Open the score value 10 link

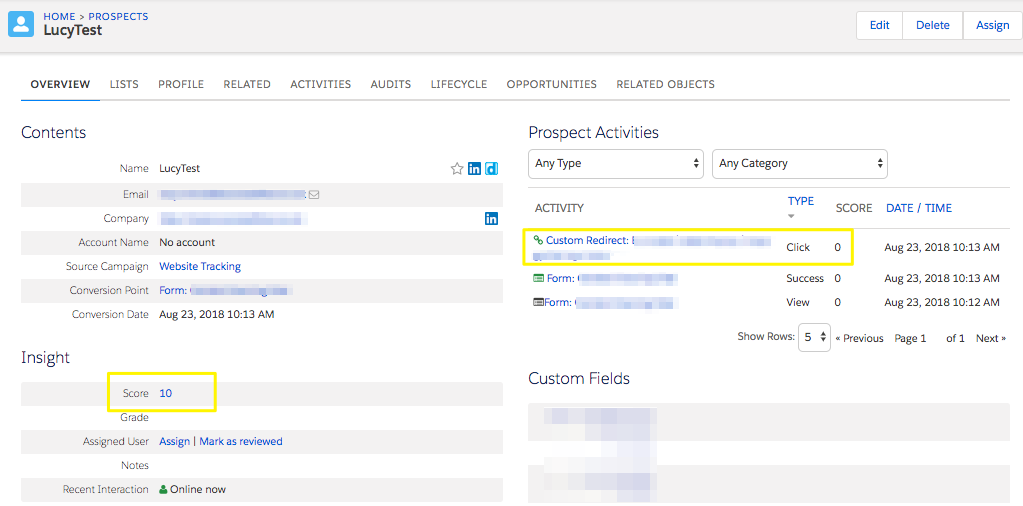pyautogui.click(x=166, y=393)
